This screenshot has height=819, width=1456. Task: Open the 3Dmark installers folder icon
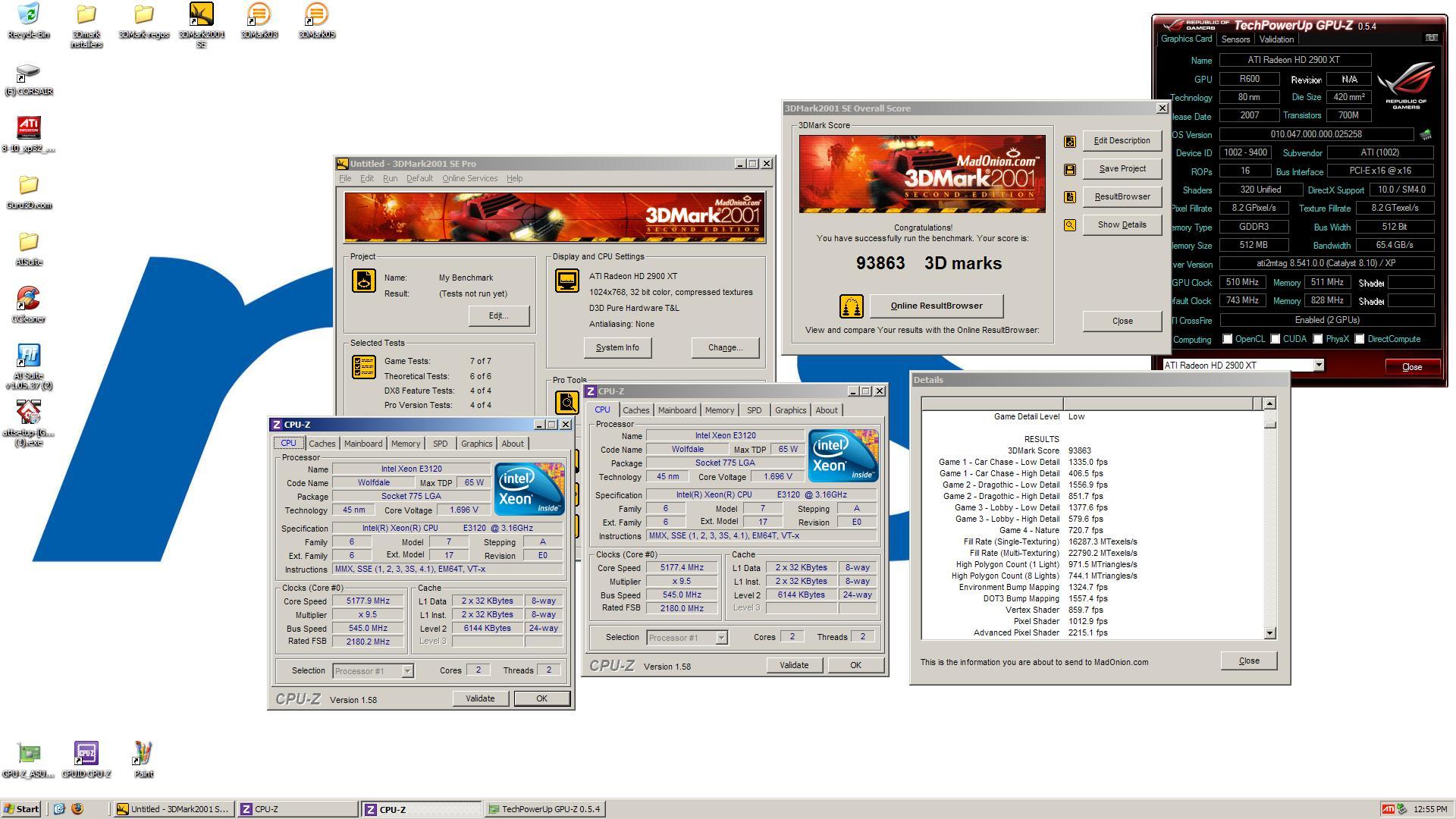[x=86, y=25]
